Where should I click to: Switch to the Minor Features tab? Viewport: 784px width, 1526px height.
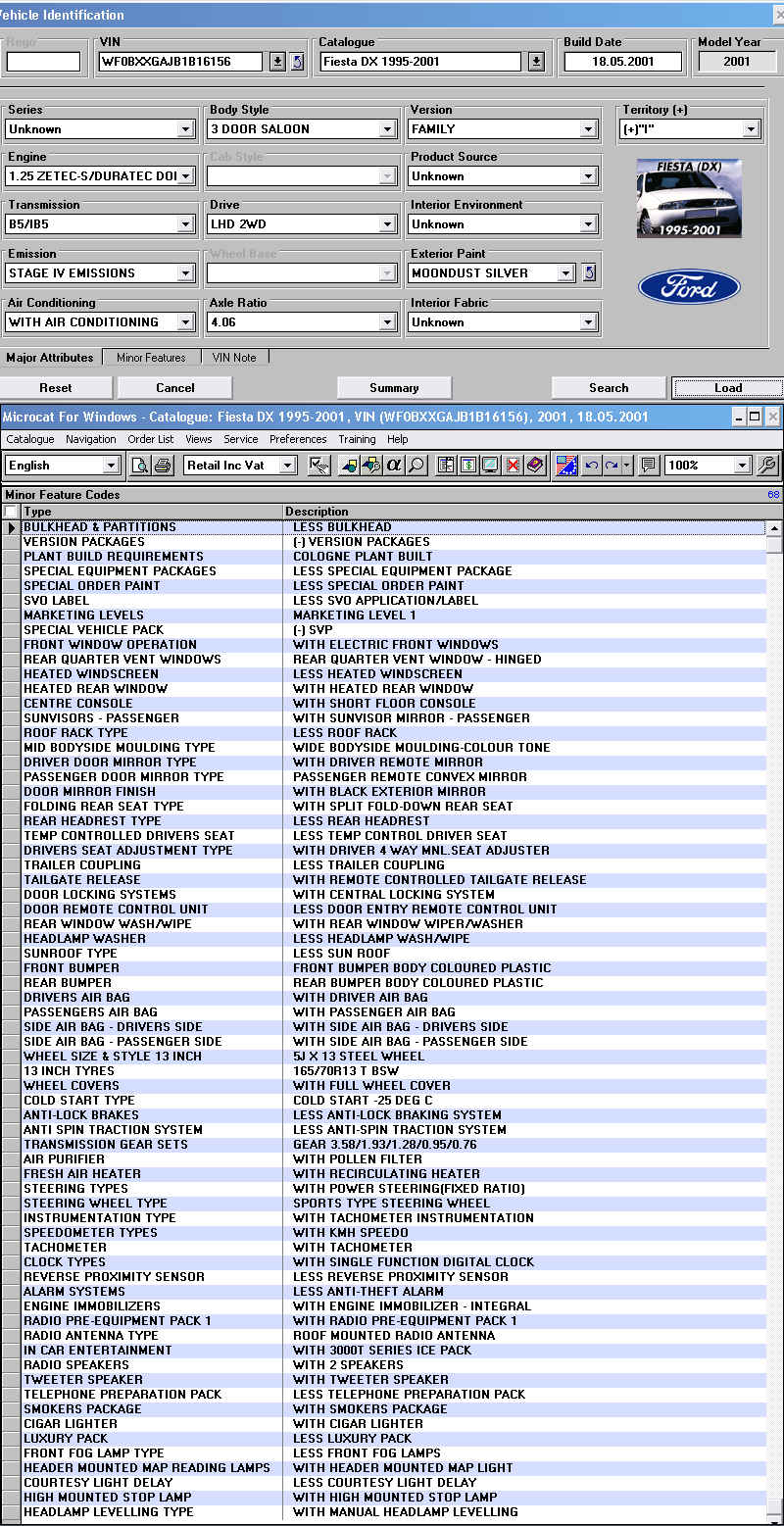point(151,358)
